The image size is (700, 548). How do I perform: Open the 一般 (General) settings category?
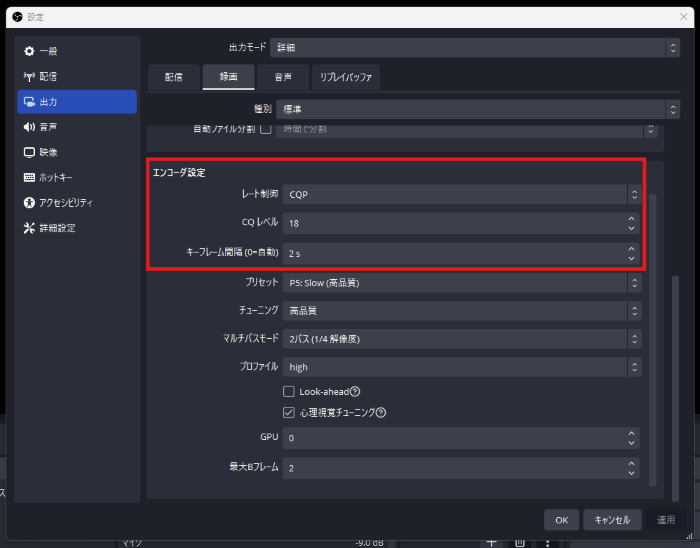(77, 51)
